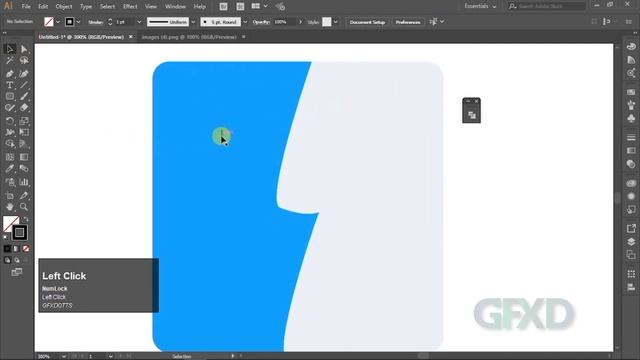
Task: Expand the opacity slider arrow
Action: (x=301, y=22)
